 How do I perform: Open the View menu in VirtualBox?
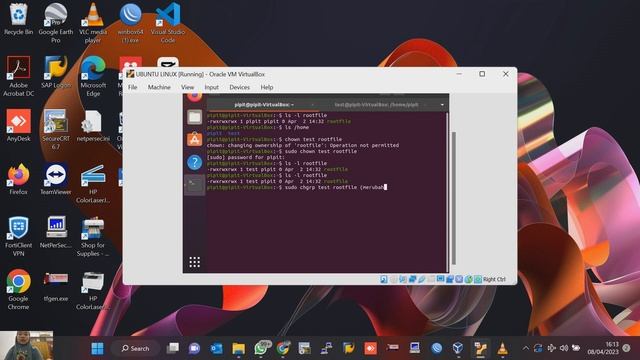point(188,87)
